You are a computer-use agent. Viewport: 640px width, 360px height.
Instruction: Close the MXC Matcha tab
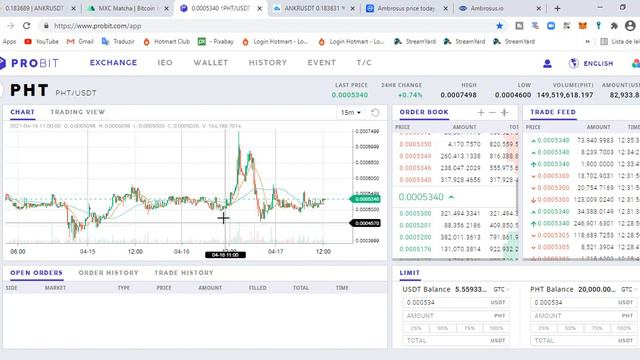click(167, 8)
